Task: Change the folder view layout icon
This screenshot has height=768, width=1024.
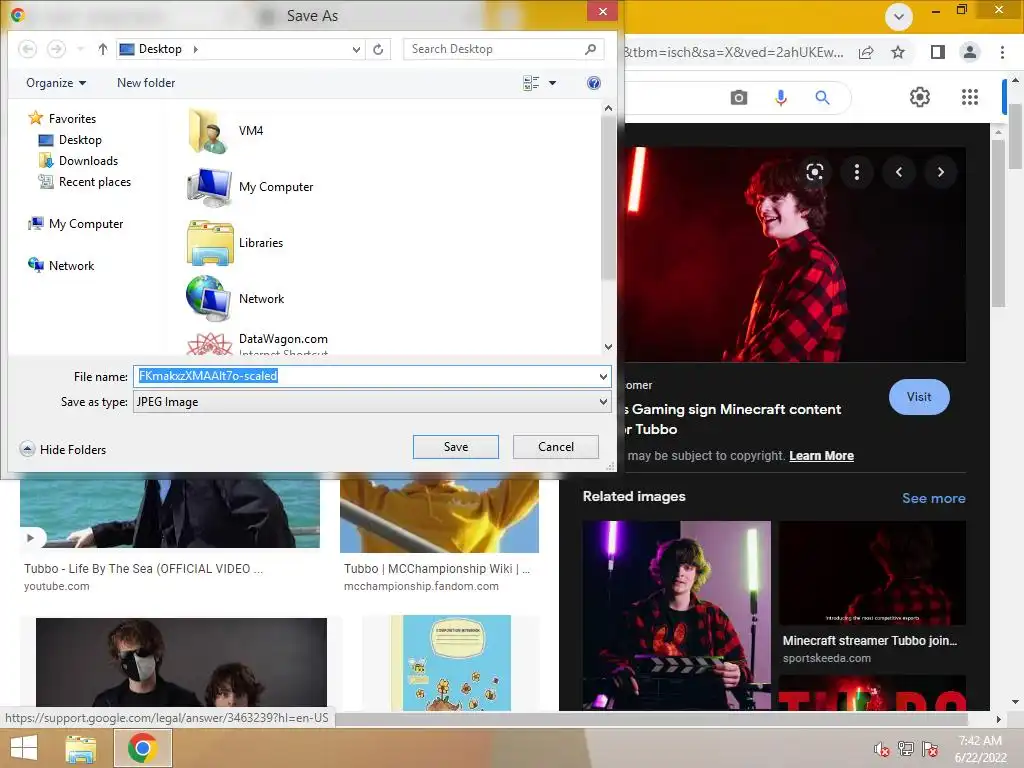Action: tap(531, 83)
